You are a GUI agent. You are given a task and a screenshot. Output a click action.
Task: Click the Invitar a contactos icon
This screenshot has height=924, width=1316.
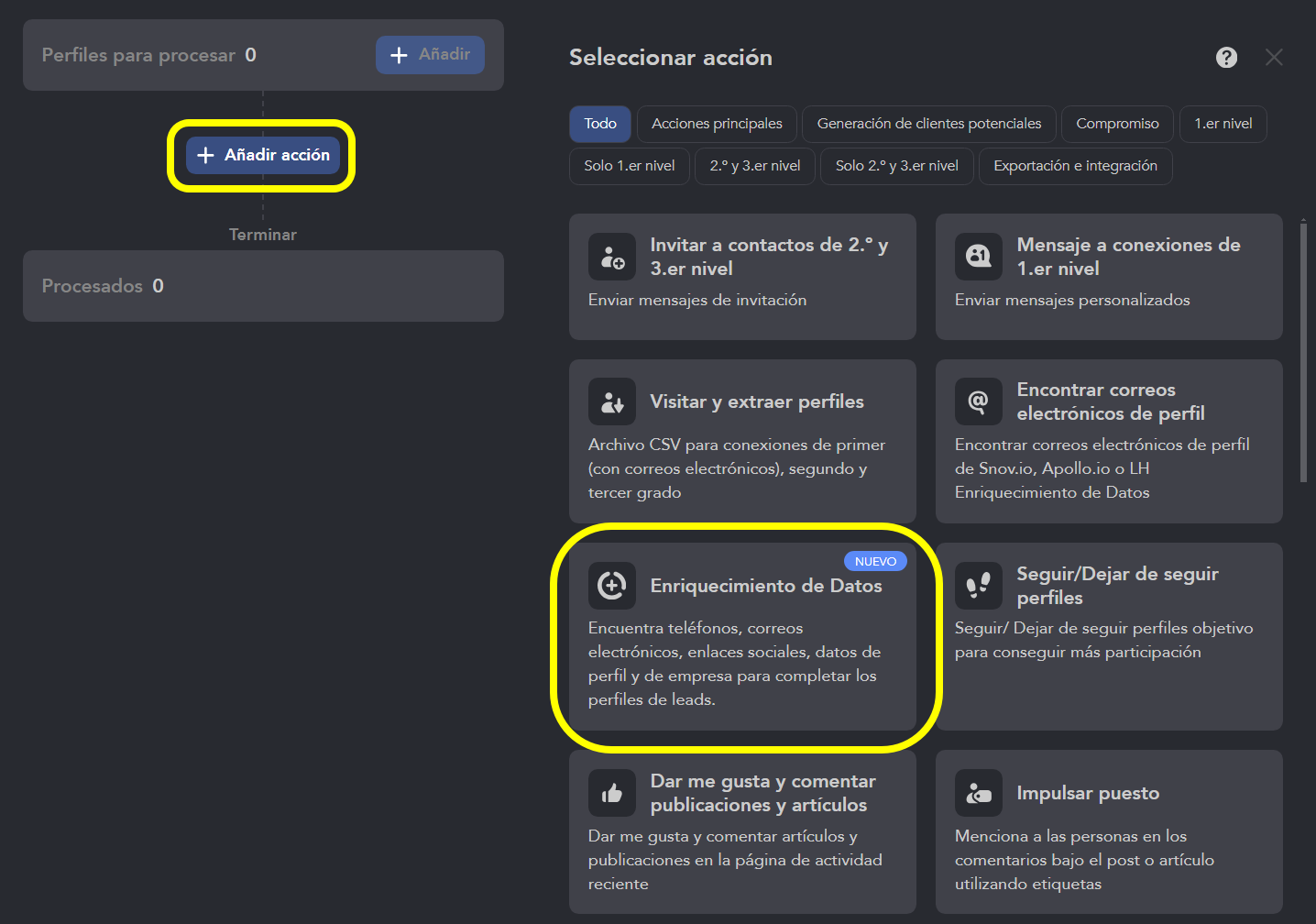pos(612,257)
